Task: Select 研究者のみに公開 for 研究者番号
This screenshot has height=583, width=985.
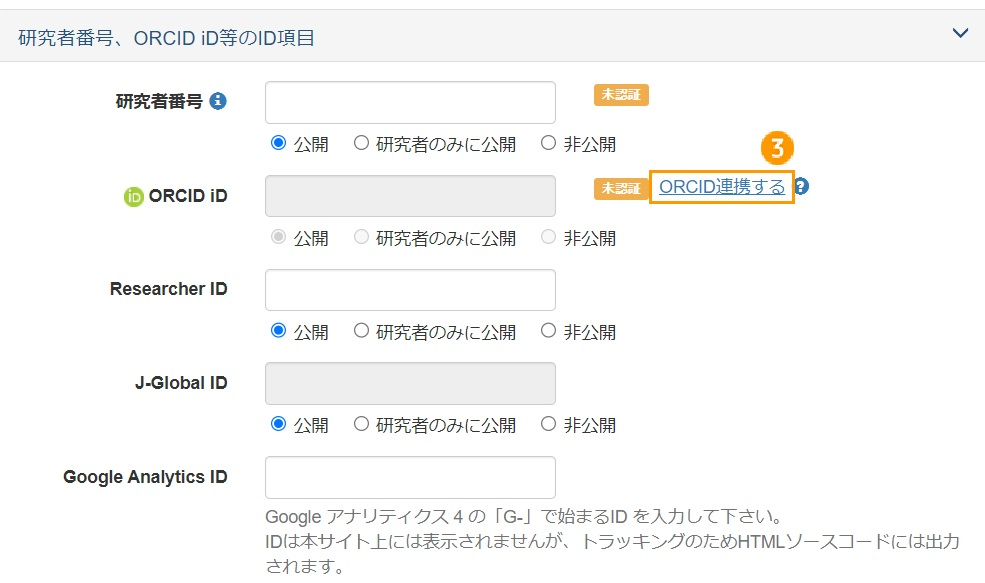Action: pyautogui.click(x=360, y=143)
